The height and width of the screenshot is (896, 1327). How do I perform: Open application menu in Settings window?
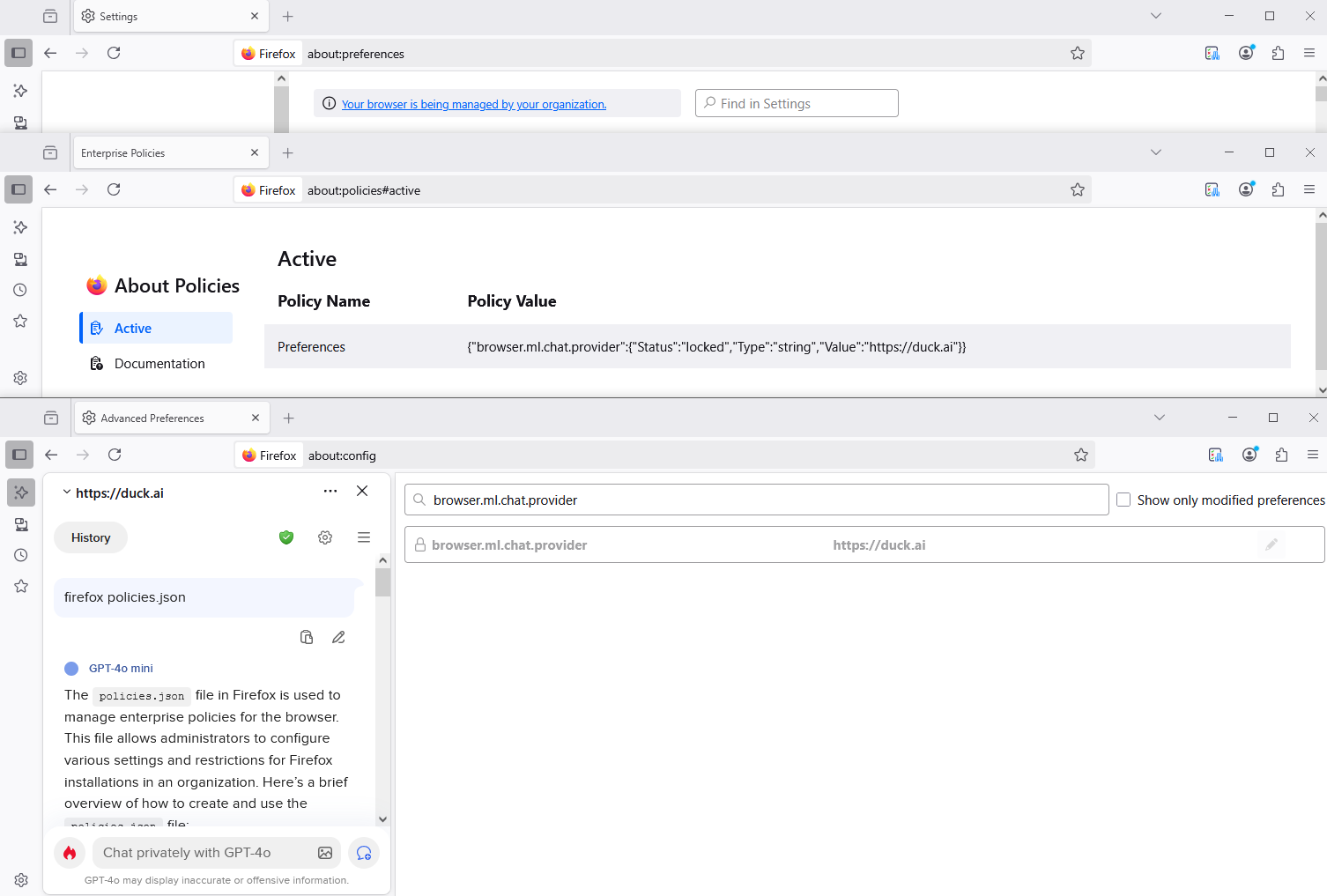tap(1309, 53)
